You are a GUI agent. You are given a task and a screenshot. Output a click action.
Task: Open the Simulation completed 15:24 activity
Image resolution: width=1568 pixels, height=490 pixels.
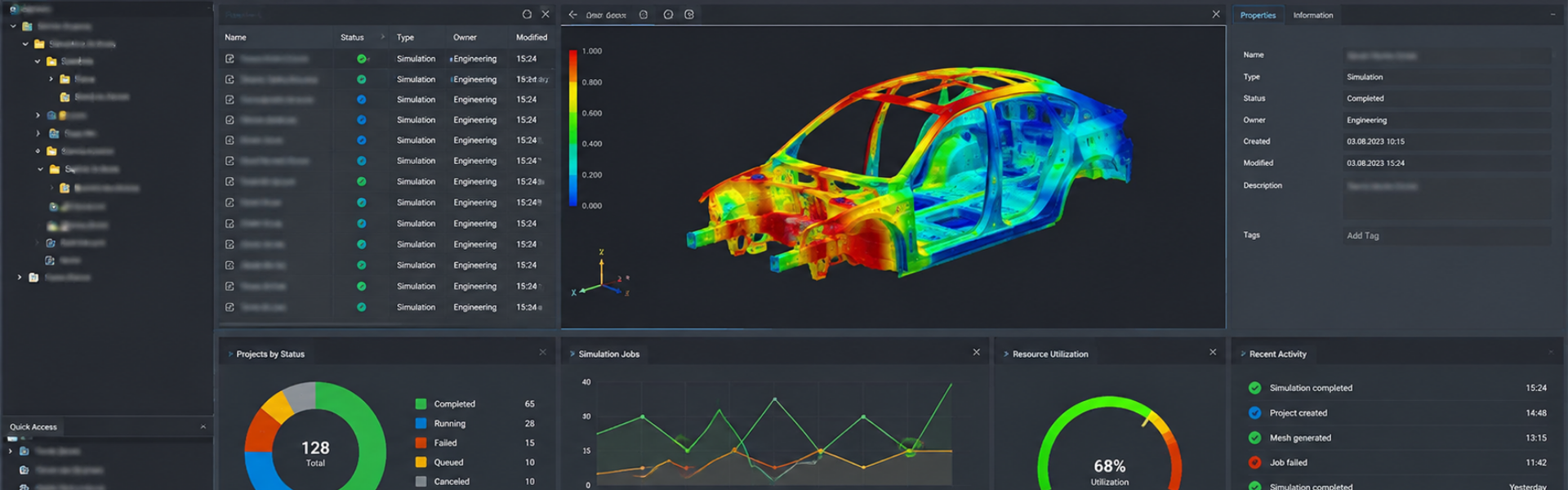tap(1397, 388)
